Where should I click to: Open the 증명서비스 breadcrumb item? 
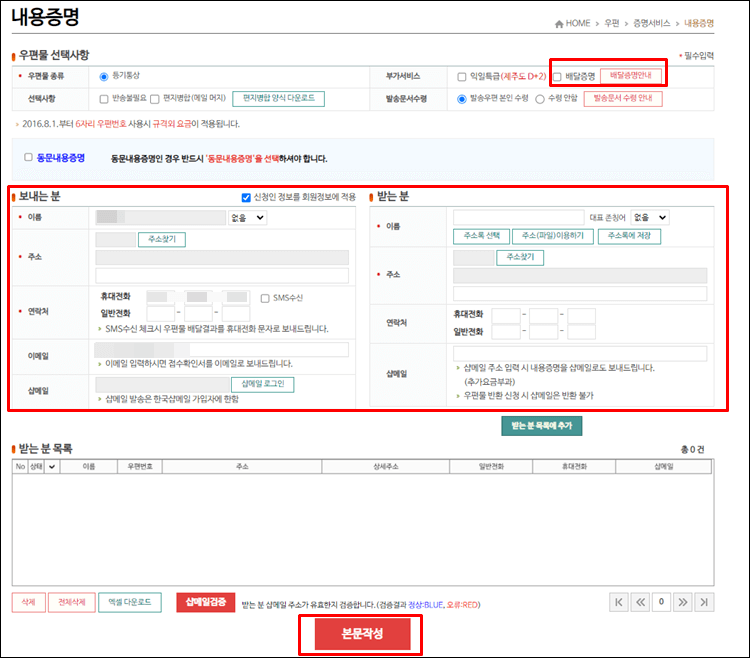click(651, 23)
